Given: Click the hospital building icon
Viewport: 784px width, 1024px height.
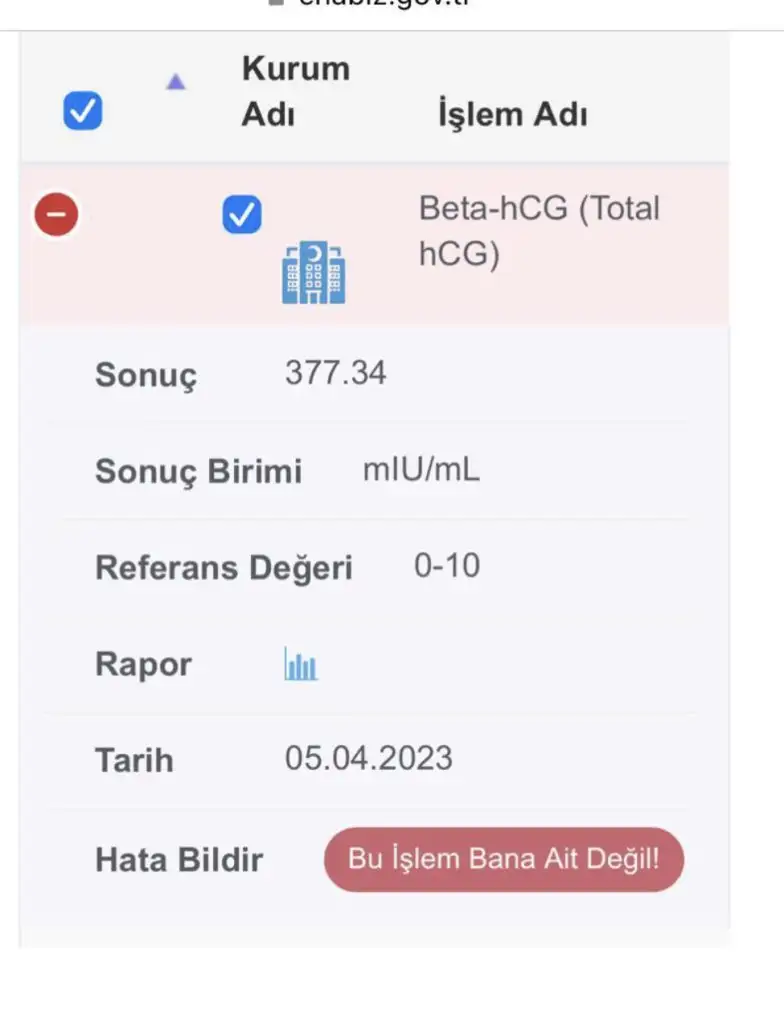Looking at the screenshot, I should coord(313,272).
